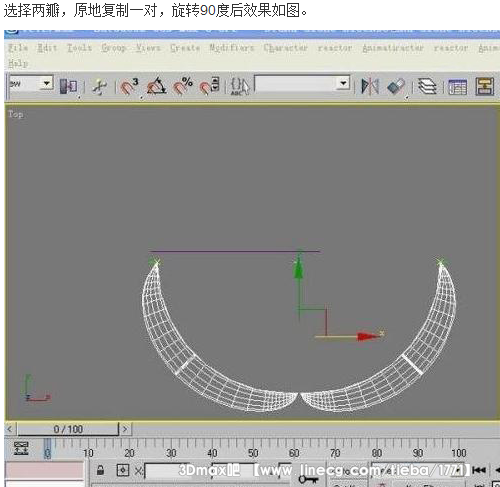Image resolution: width=500 pixels, height=487 pixels.
Task: Click the red X-axis gizmo arrow
Action: [368, 336]
